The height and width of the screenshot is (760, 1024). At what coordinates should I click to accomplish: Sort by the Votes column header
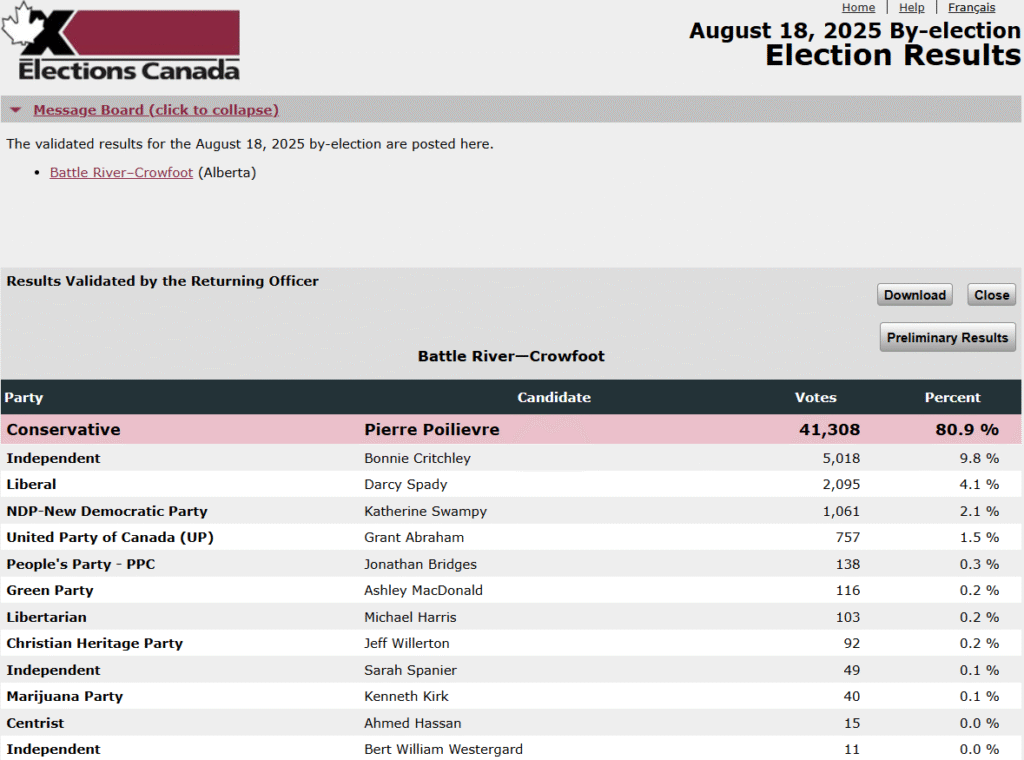coord(815,397)
